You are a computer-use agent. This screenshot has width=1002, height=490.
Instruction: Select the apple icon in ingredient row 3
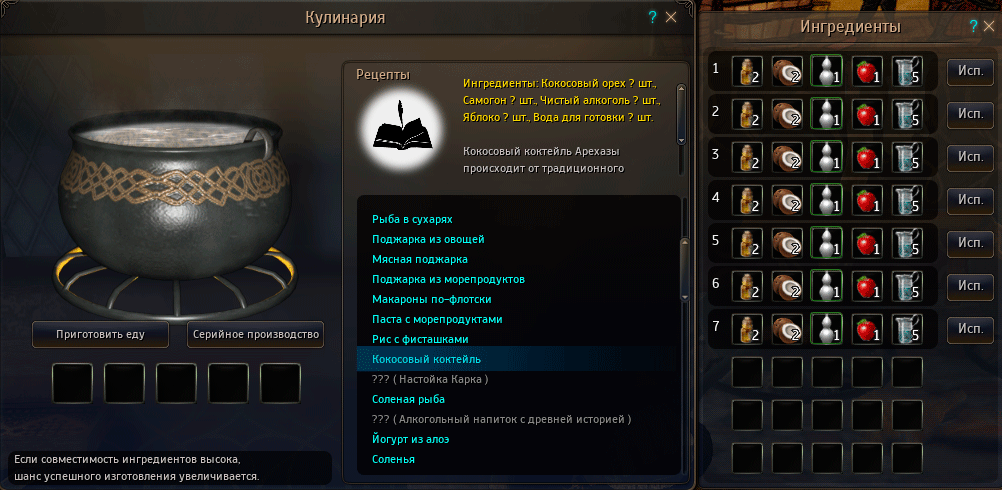tap(867, 156)
